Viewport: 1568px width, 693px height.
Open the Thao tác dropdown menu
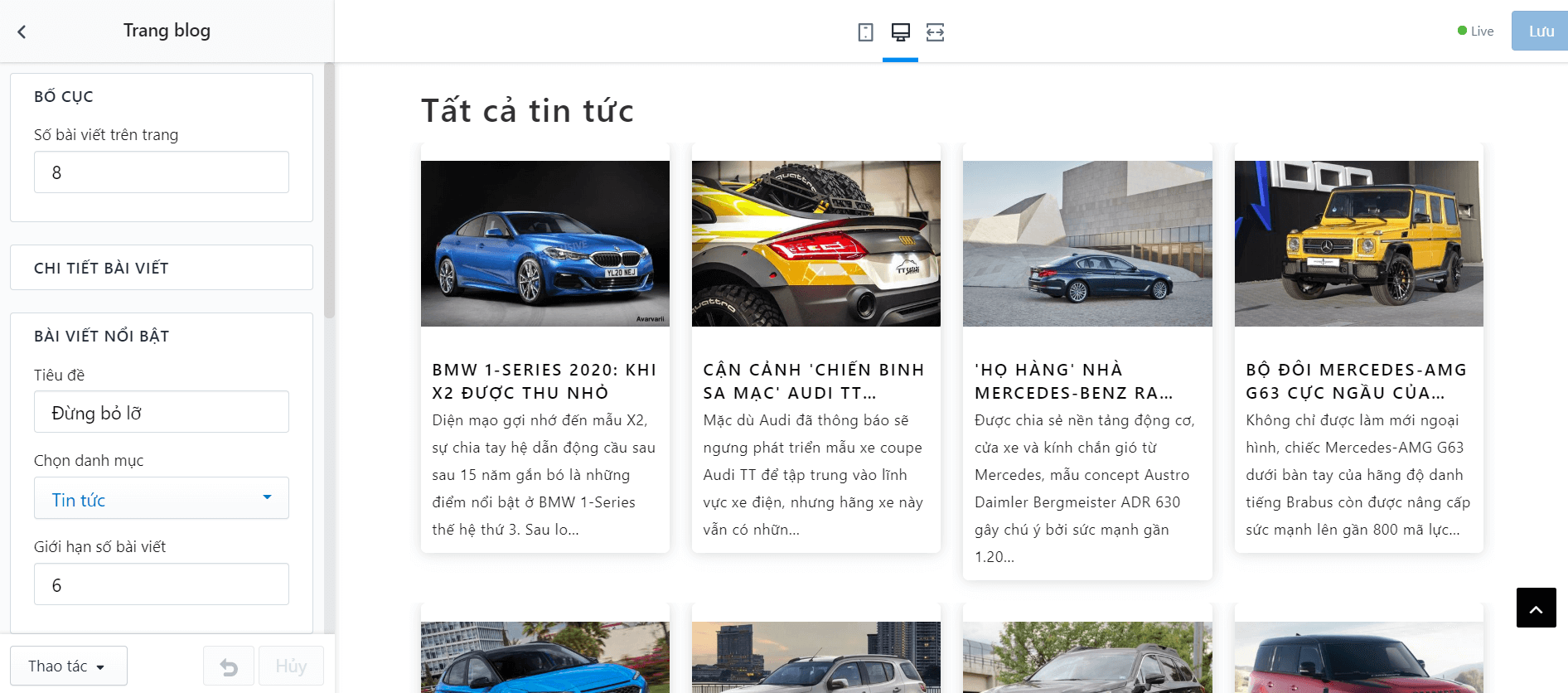pyautogui.click(x=69, y=666)
